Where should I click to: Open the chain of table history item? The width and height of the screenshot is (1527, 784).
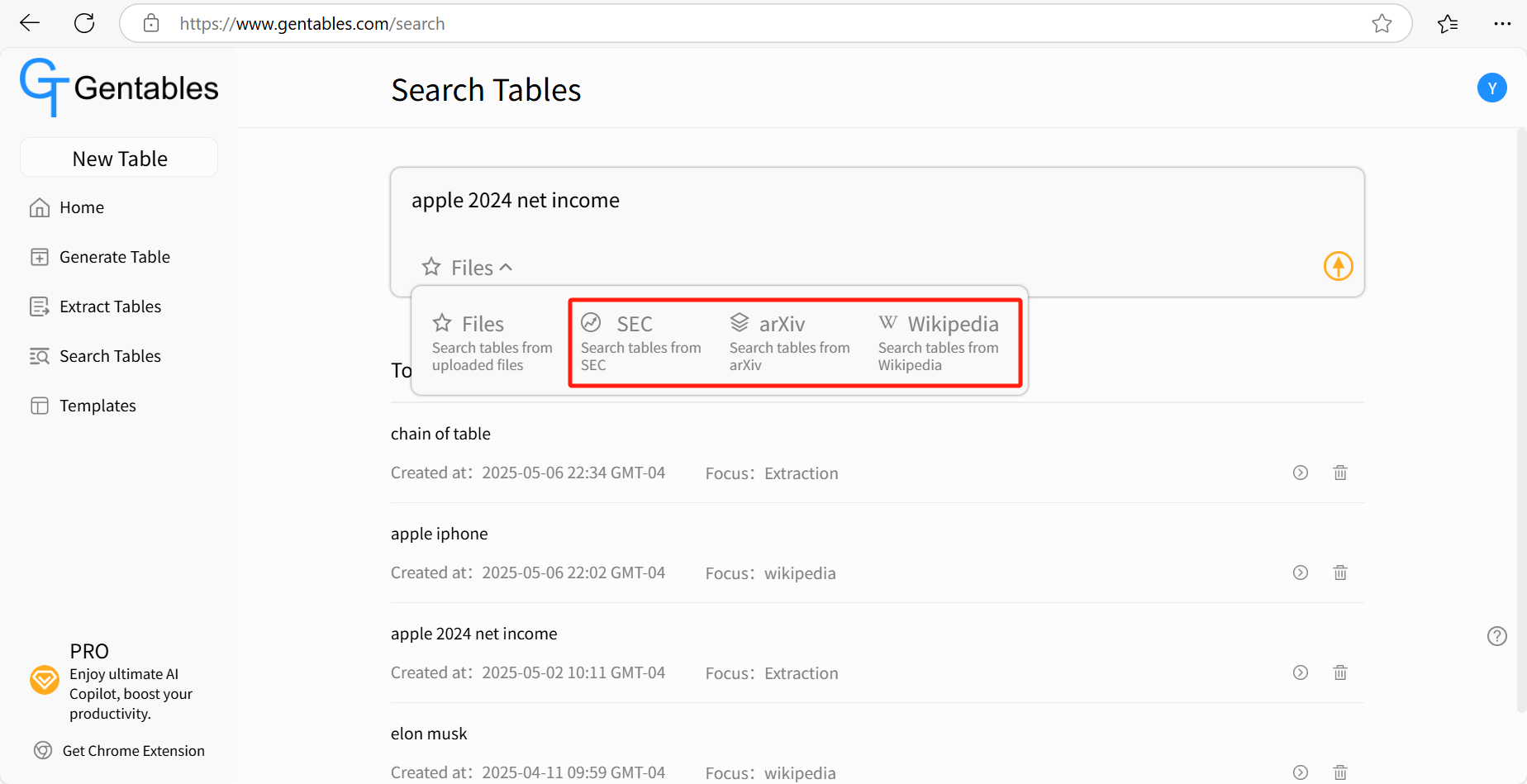click(440, 434)
